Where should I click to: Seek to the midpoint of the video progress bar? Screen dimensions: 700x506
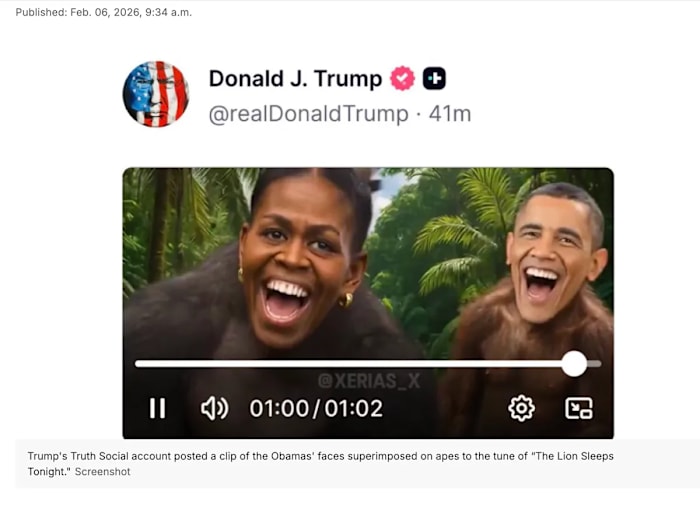(x=368, y=364)
